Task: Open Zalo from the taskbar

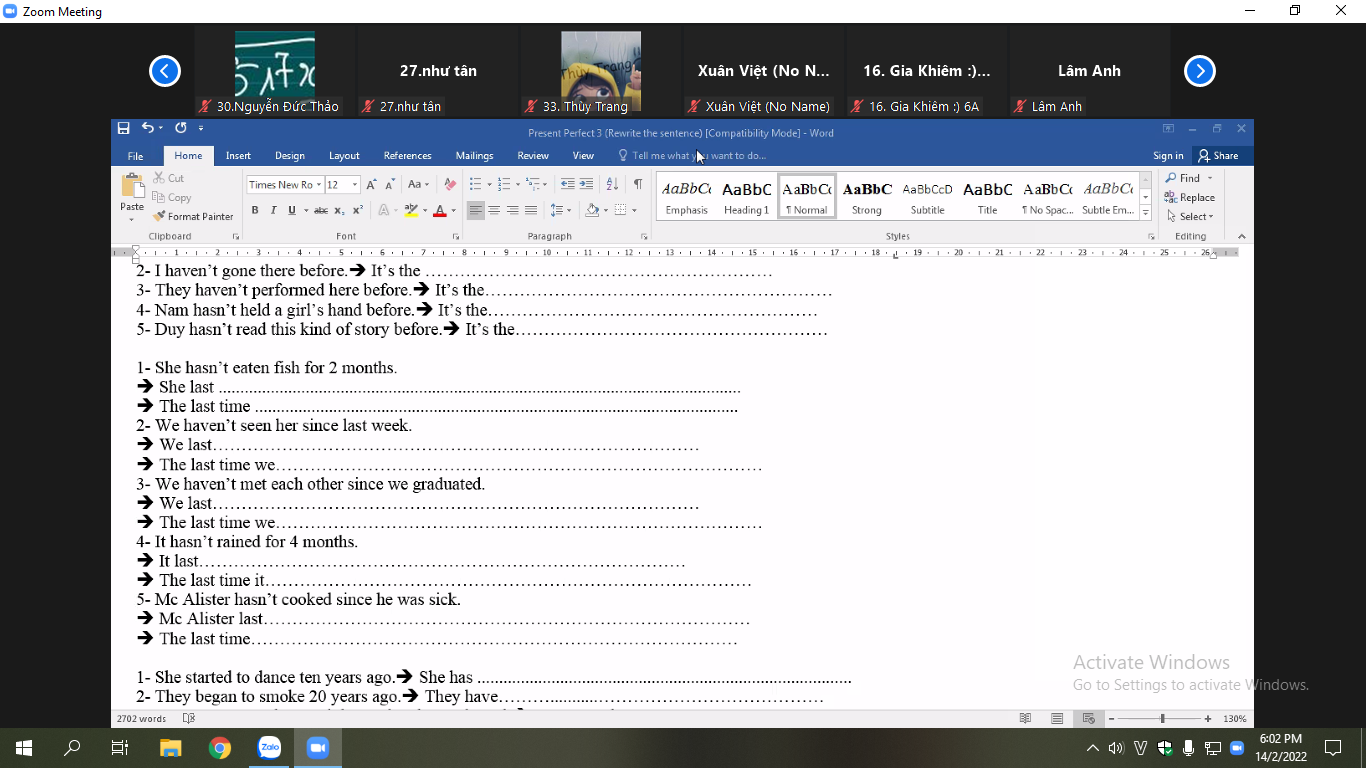Action: point(269,748)
